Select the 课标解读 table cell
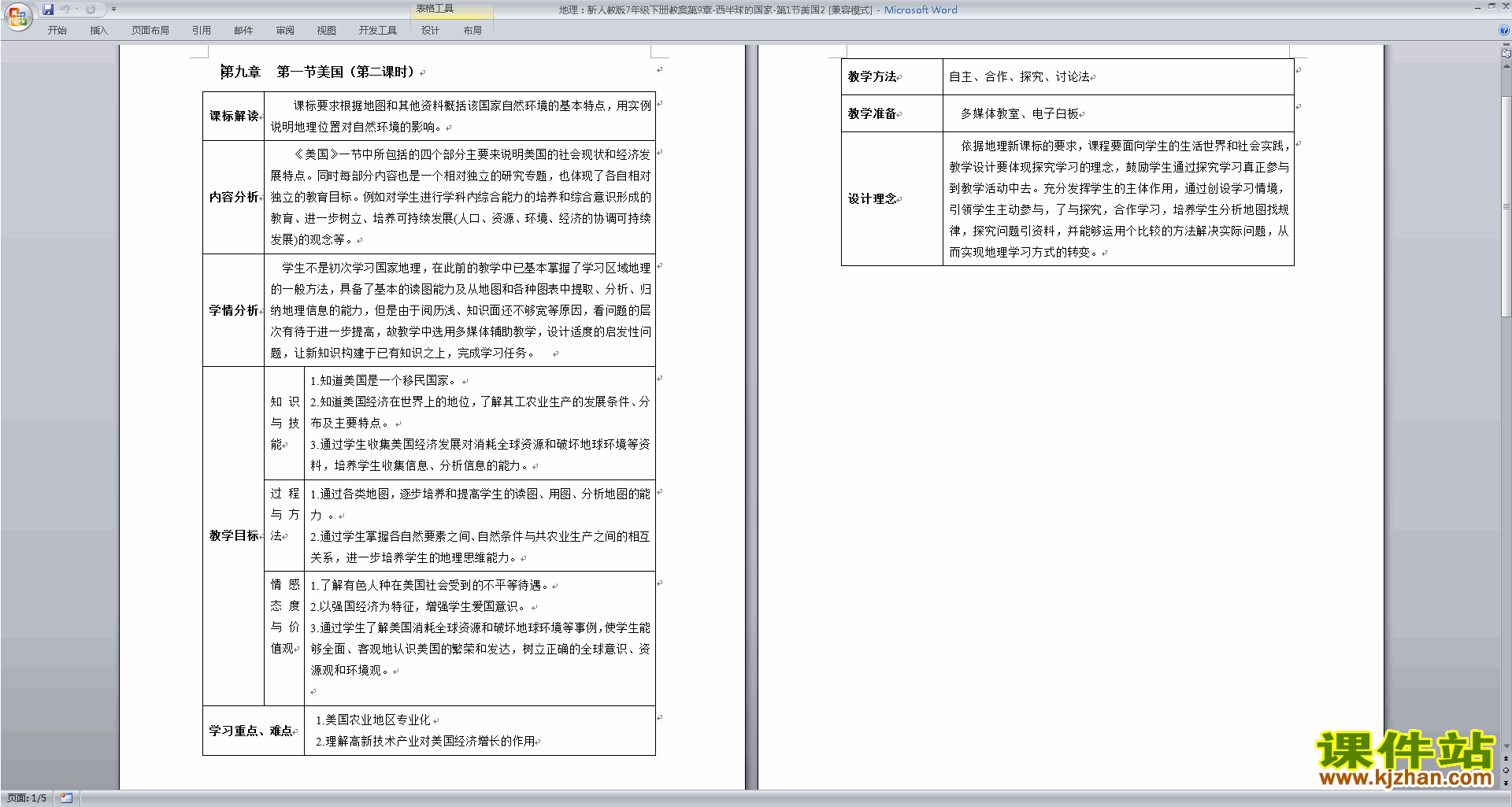Screen dimensions: 1512x807 (x=234, y=116)
